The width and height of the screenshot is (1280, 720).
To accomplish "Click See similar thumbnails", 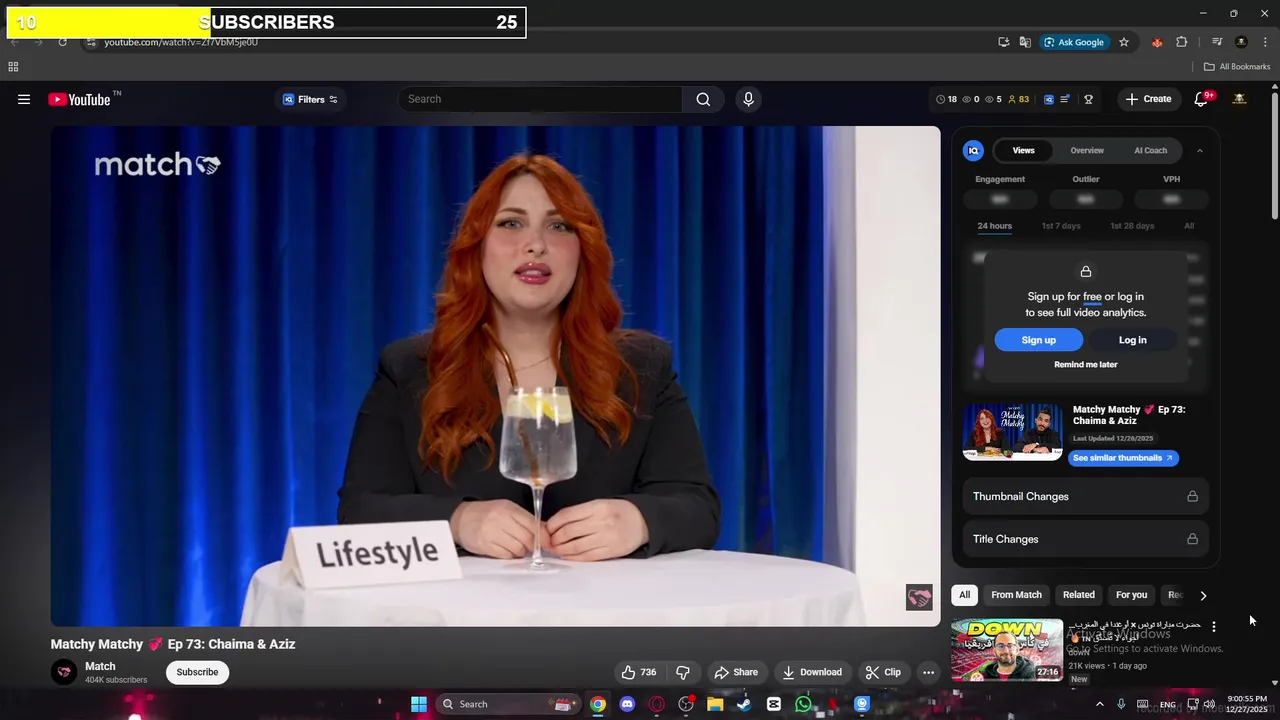I will [1123, 458].
